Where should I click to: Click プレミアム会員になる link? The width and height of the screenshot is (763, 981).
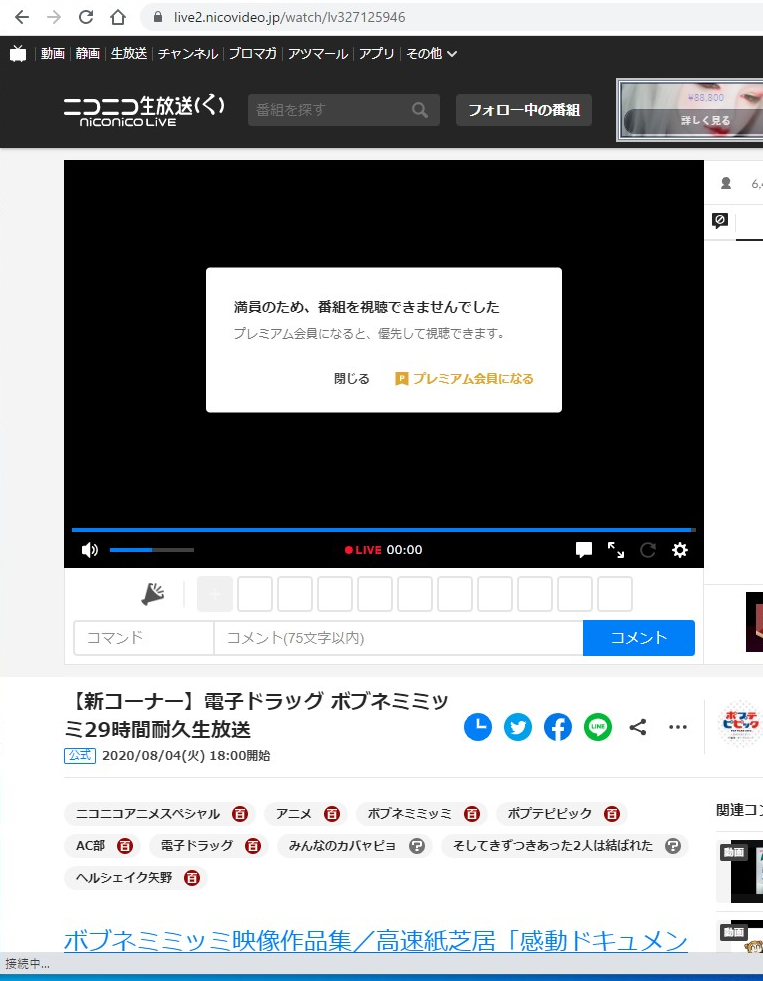pyautogui.click(x=464, y=379)
